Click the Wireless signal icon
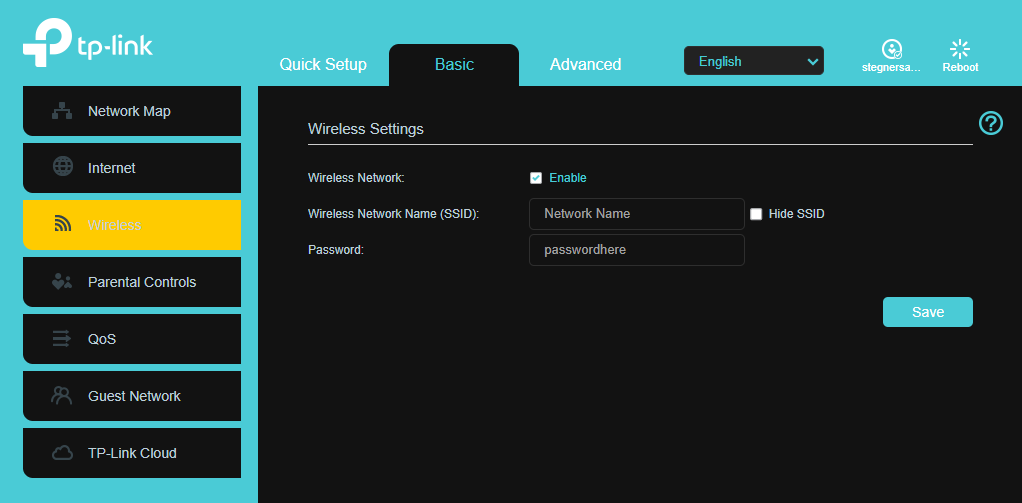 coord(62,225)
